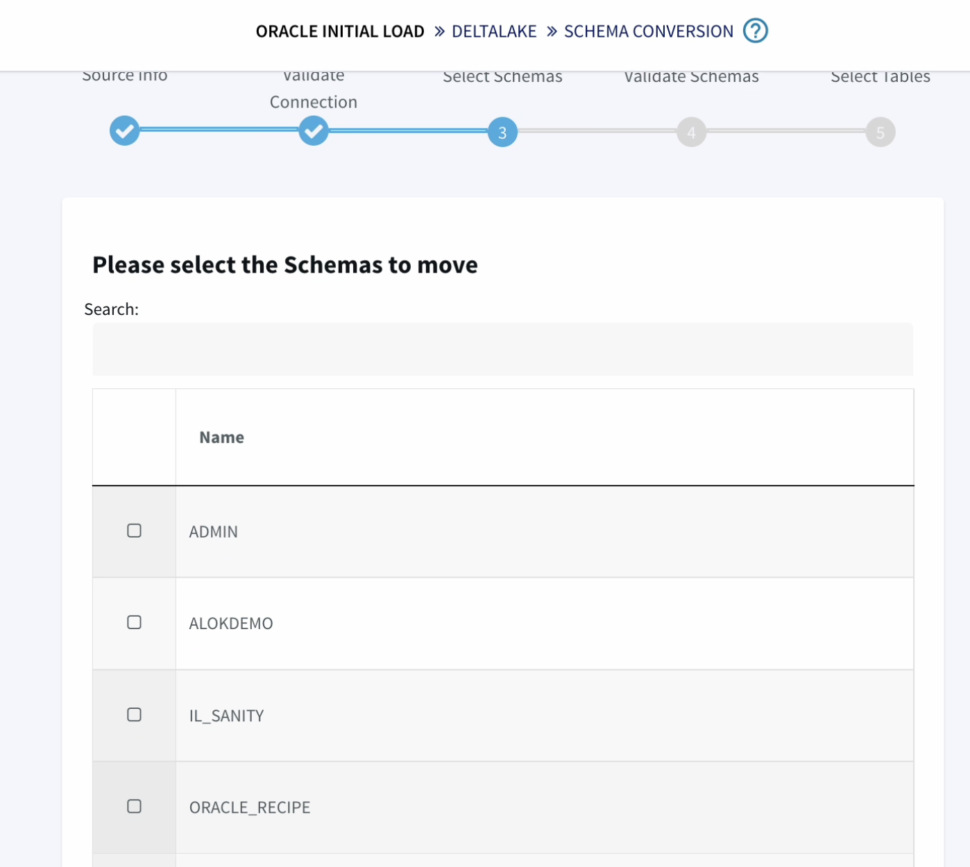
Task: Tick the checkbox for the ADMIN schema
Action: click(x=134, y=531)
